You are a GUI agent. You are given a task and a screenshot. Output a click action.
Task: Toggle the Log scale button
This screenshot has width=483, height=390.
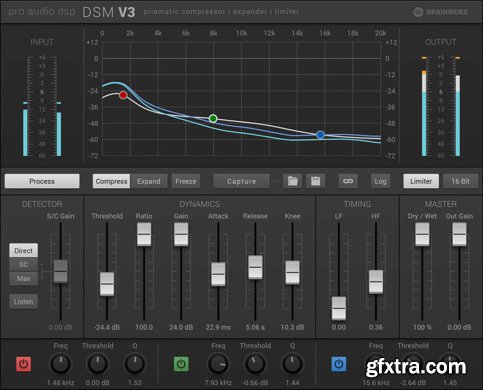(380, 181)
